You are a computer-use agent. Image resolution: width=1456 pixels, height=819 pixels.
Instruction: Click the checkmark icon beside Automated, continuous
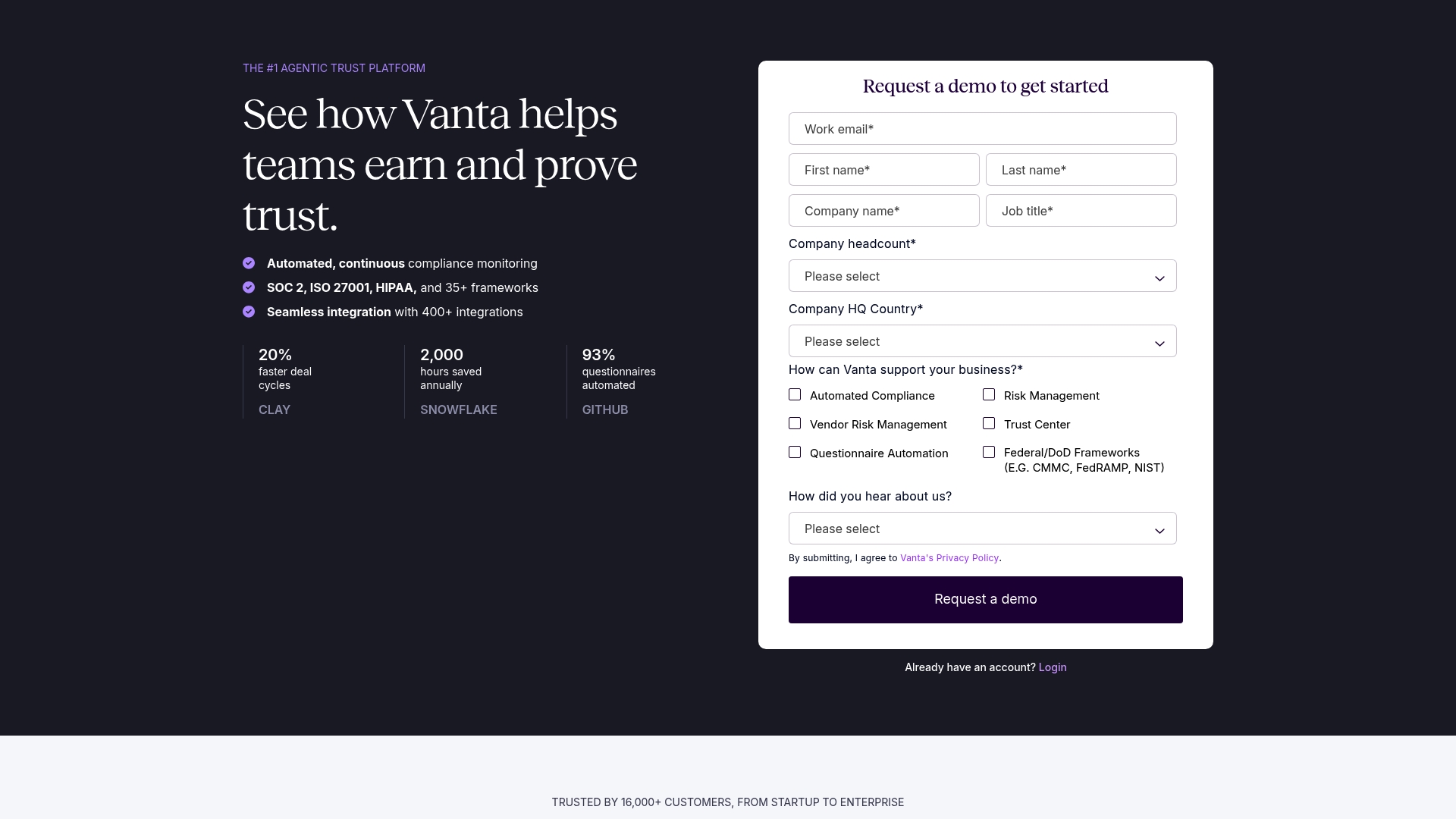[x=249, y=263]
